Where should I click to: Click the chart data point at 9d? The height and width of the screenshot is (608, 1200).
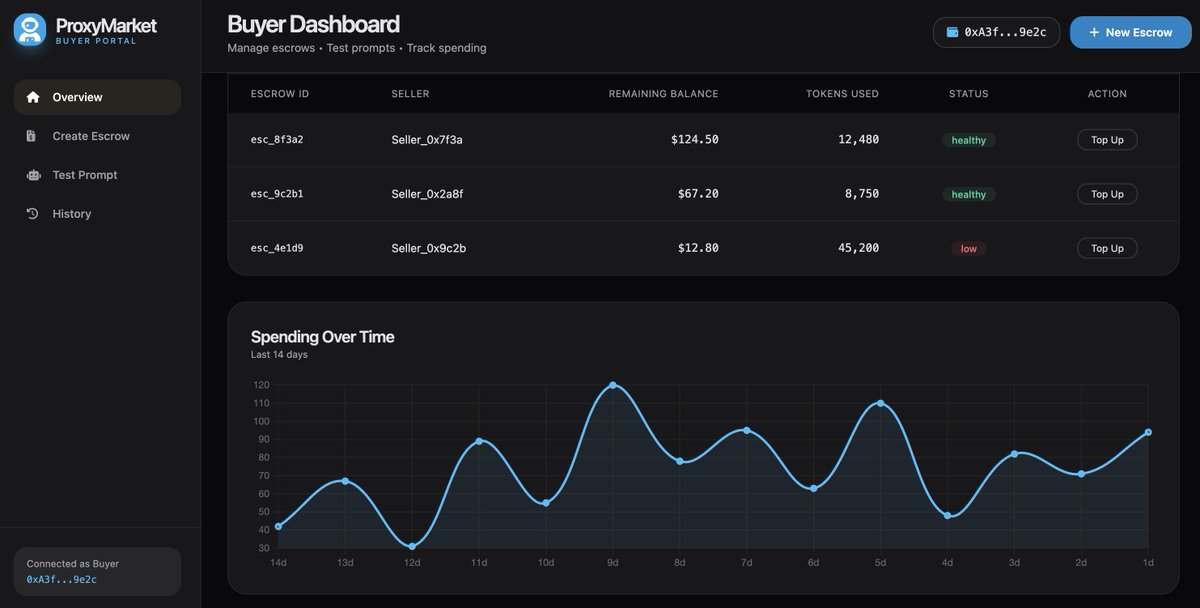pos(613,385)
